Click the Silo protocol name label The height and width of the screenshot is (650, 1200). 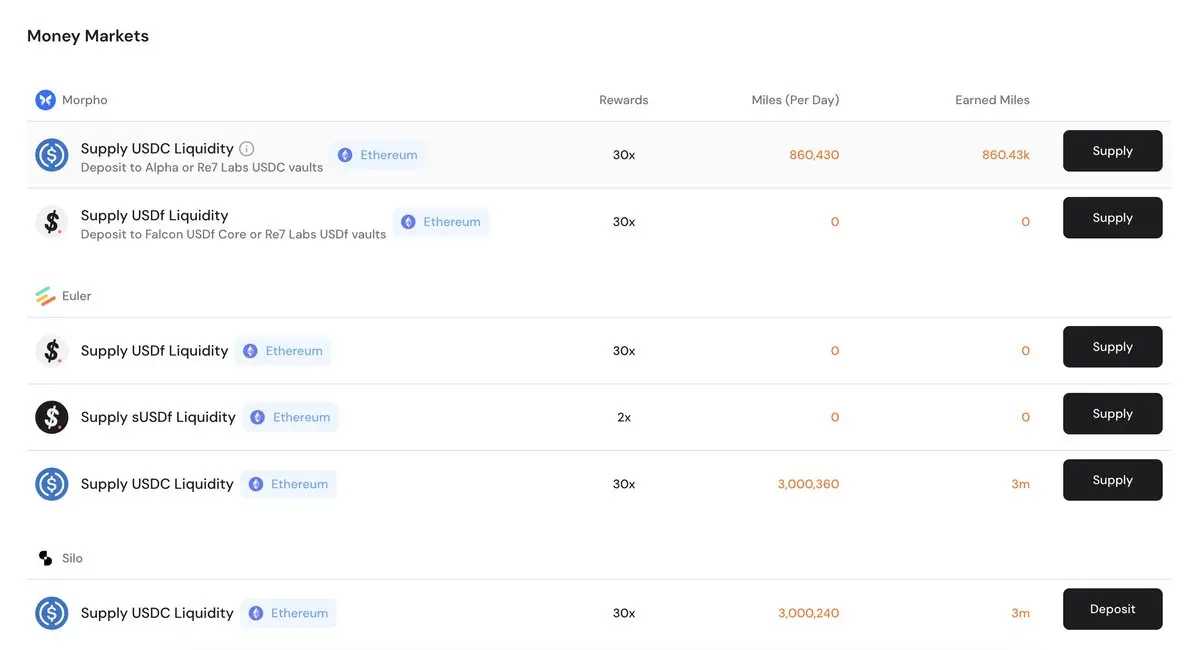click(x=72, y=558)
